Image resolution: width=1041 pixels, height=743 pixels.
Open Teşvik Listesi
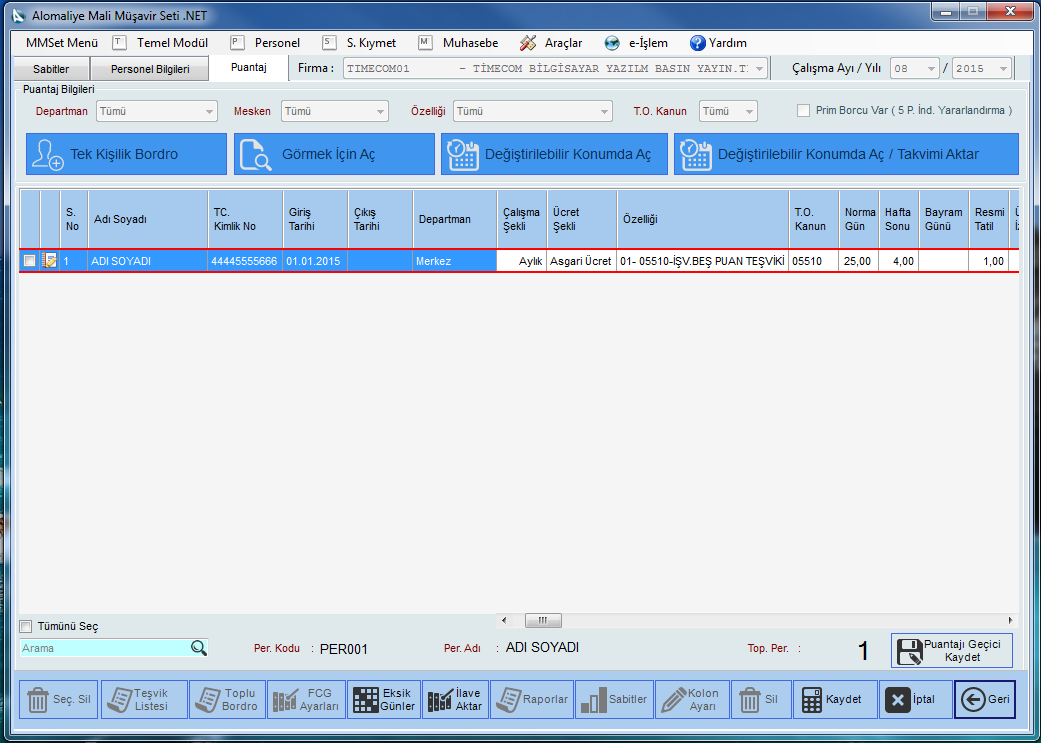tap(144, 699)
